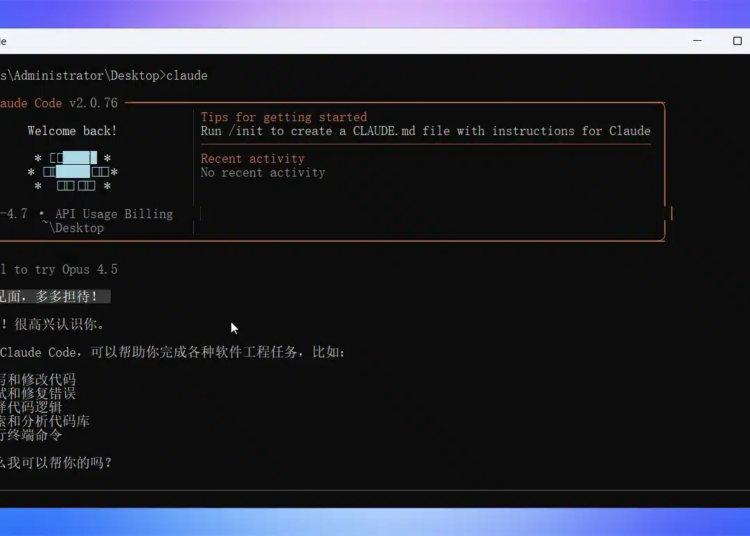750x536 pixels.
Task: Click the 'No recent activity' line
Action: point(263,173)
